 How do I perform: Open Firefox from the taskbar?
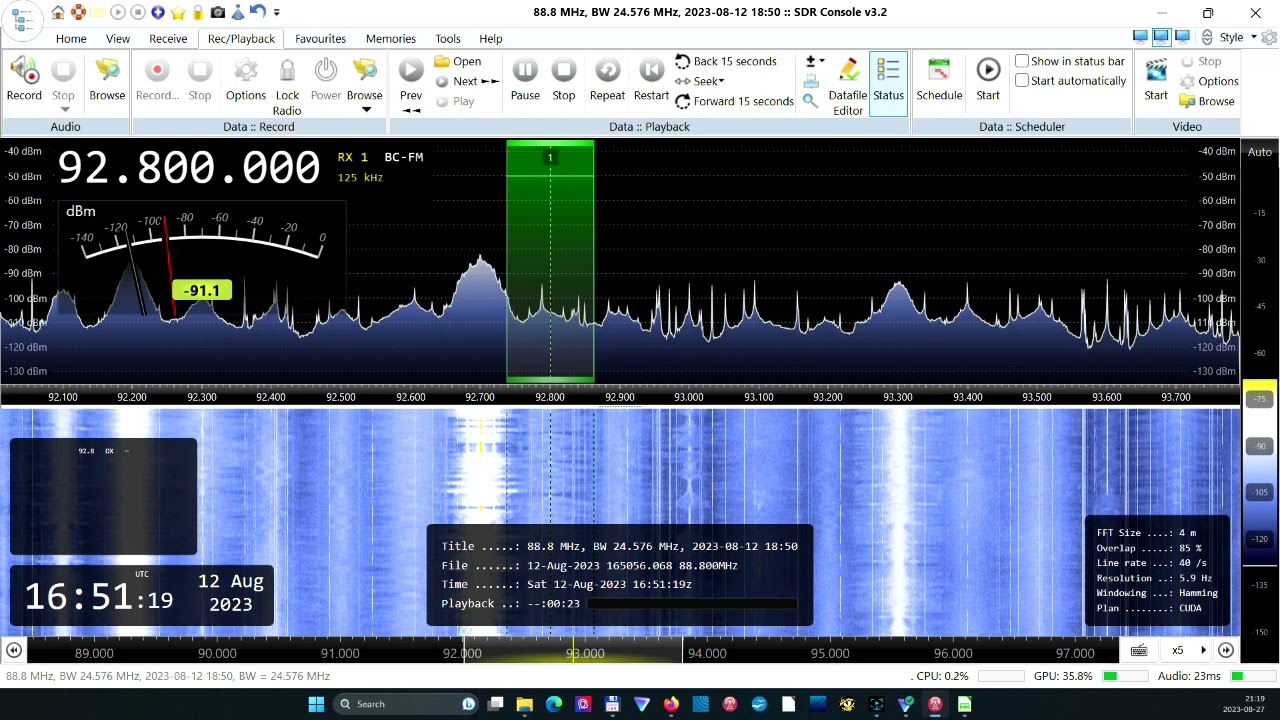671,704
